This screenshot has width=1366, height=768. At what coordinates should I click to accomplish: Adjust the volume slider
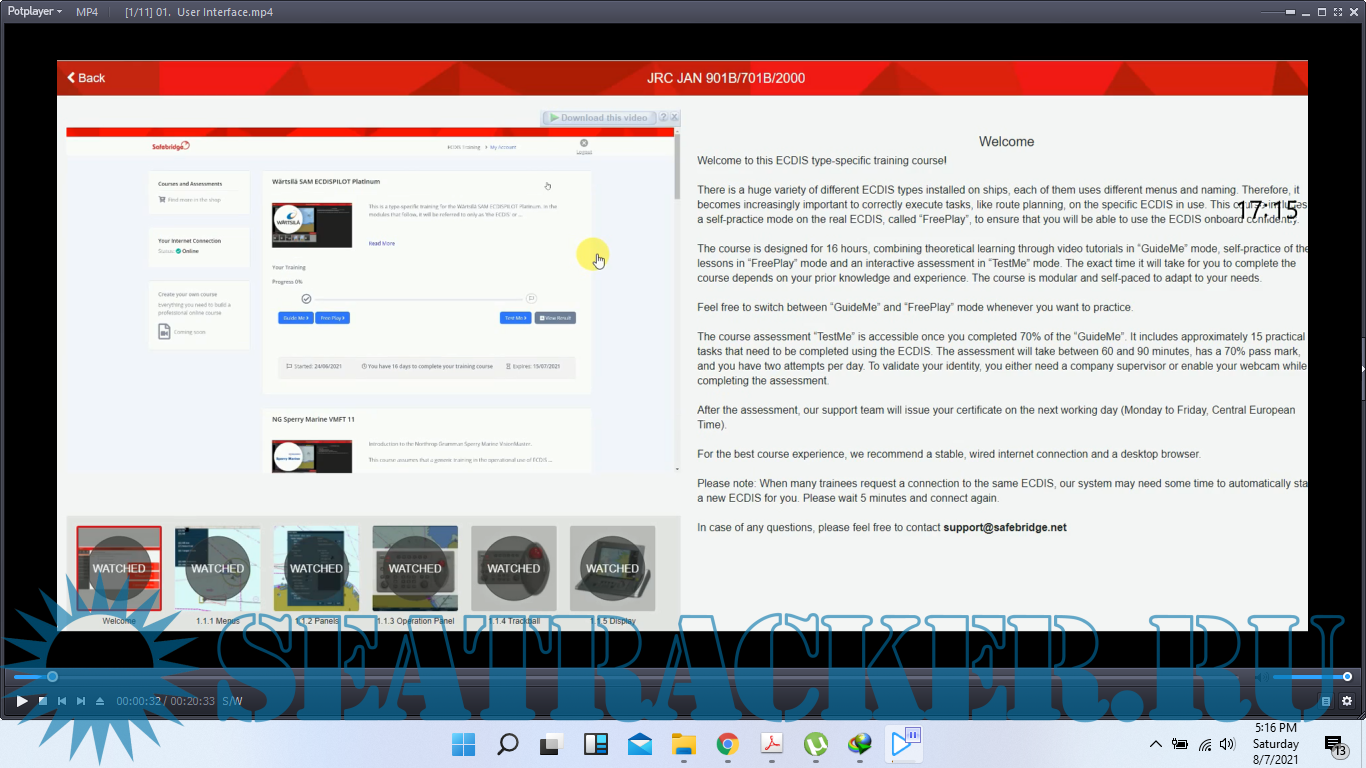click(x=1310, y=677)
